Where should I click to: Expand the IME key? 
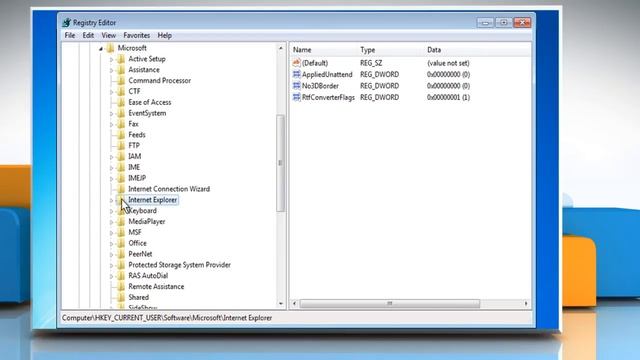pos(111,168)
